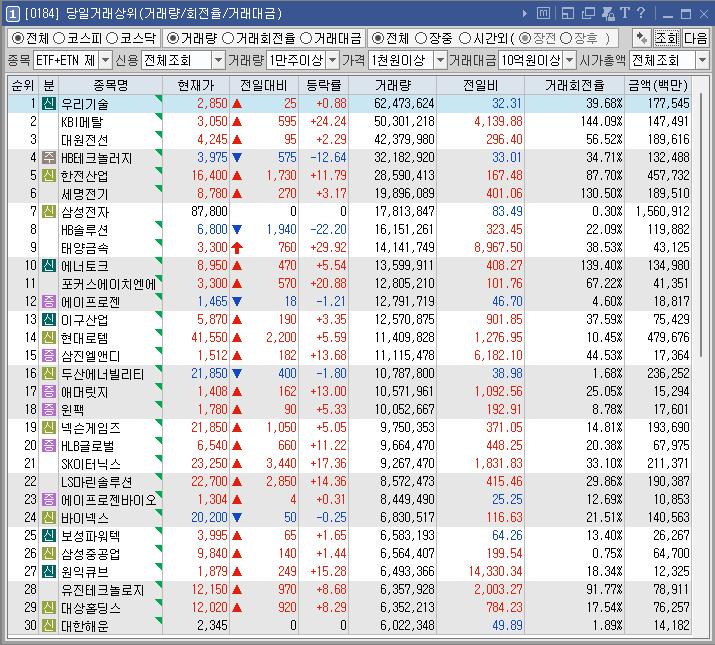
Task: Select the 코스피 radio button
Action: click(59, 38)
